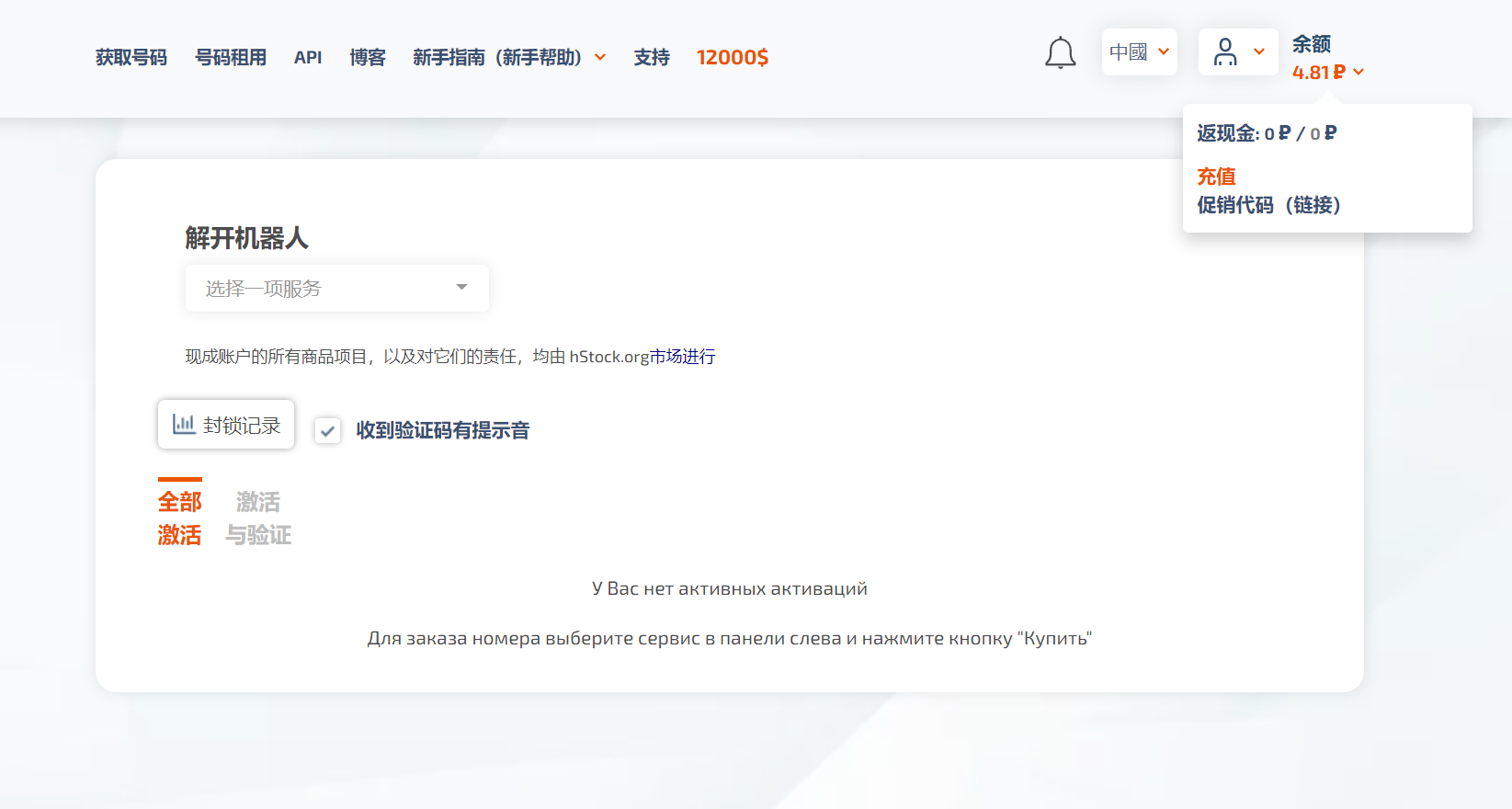This screenshot has height=809, width=1512.
Task: Open the notifications bell
Action: point(1060,53)
